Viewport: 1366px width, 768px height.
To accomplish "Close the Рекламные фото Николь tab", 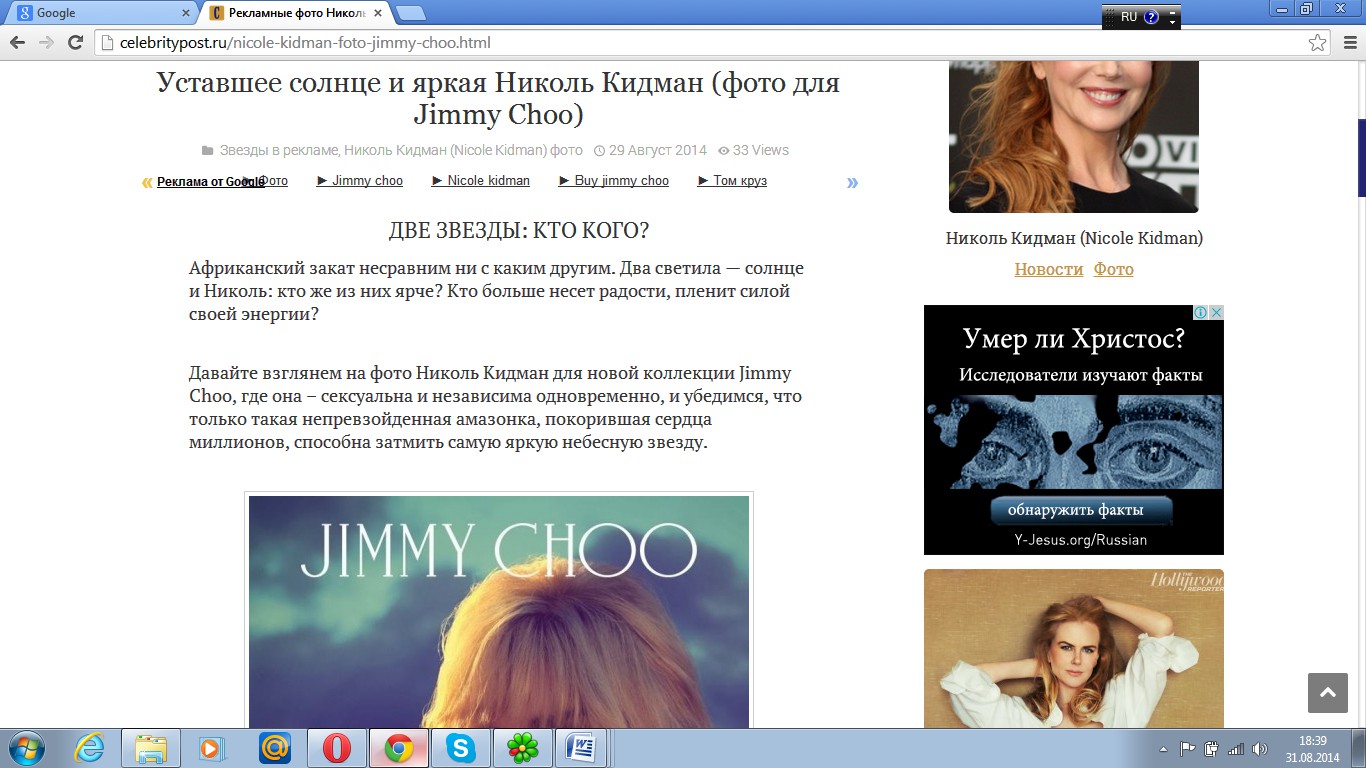I will [378, 13].
